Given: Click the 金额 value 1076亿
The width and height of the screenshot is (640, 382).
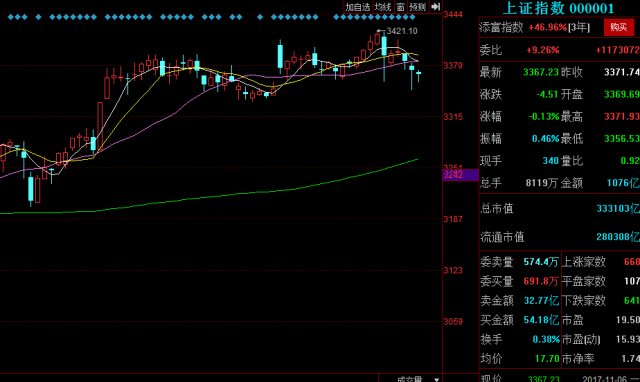Looking at the screenshot, I should [x=623, y=183].
